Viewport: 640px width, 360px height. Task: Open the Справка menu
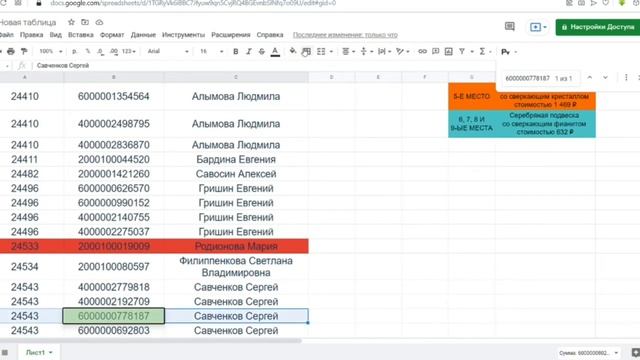270,35
